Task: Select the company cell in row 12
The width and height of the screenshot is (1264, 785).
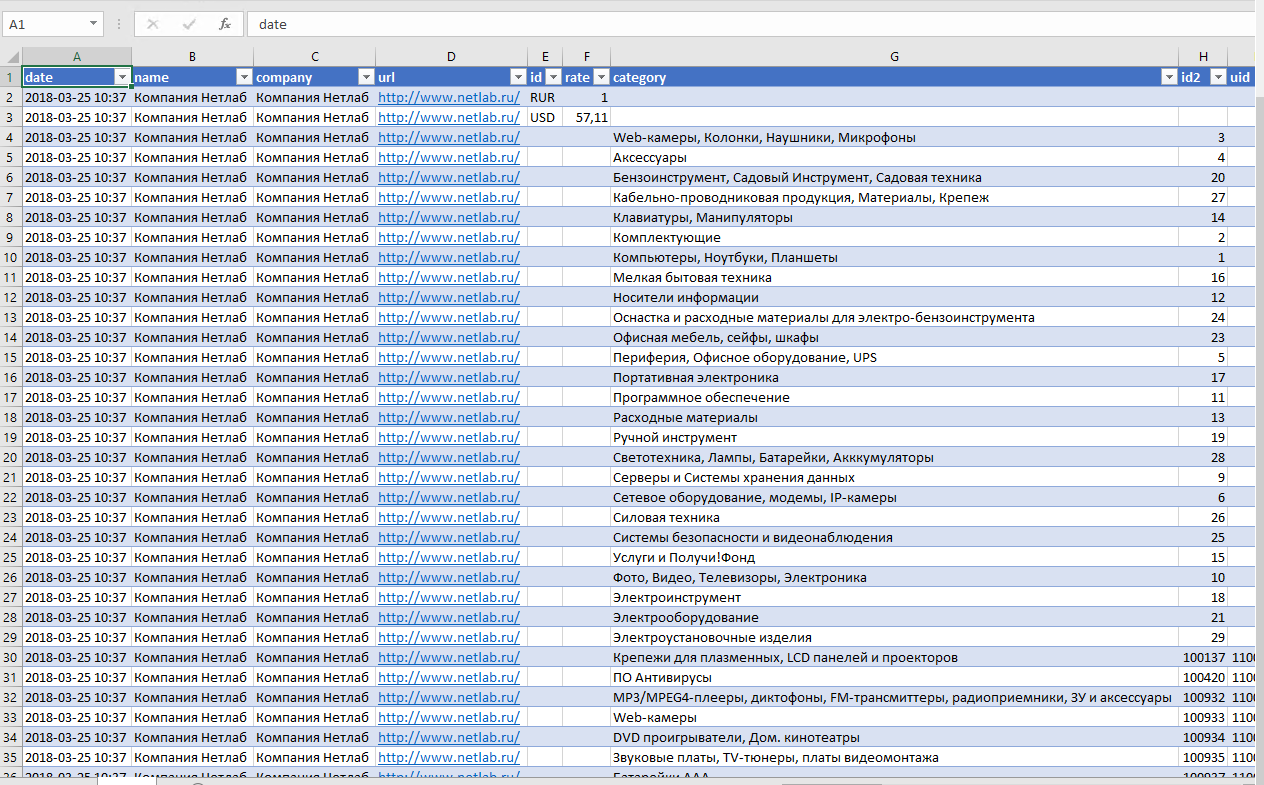Action: pyautogui.click(x=314, y=297)
